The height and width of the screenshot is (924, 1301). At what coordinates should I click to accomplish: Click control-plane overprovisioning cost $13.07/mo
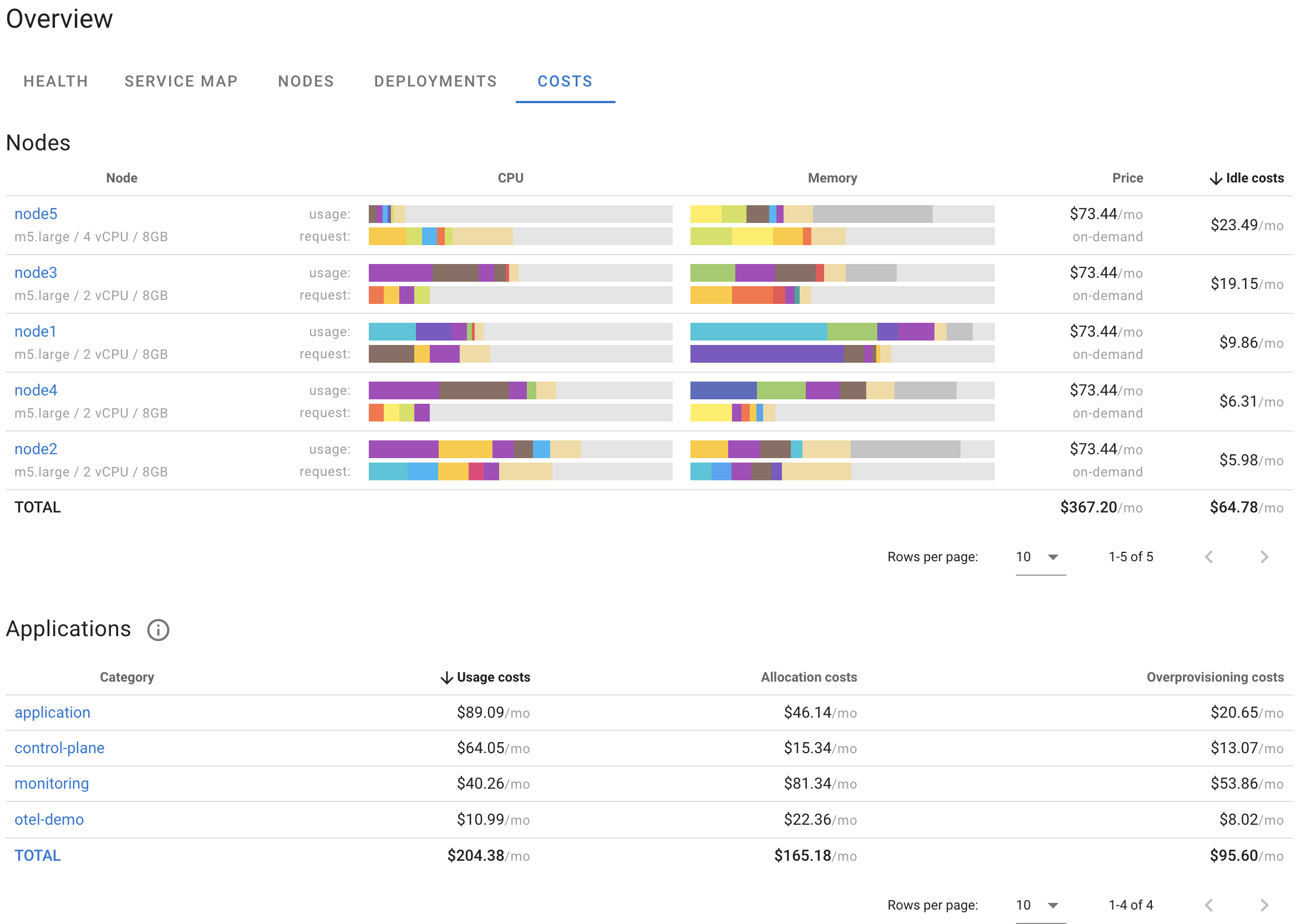click(x=1247, y=748)
